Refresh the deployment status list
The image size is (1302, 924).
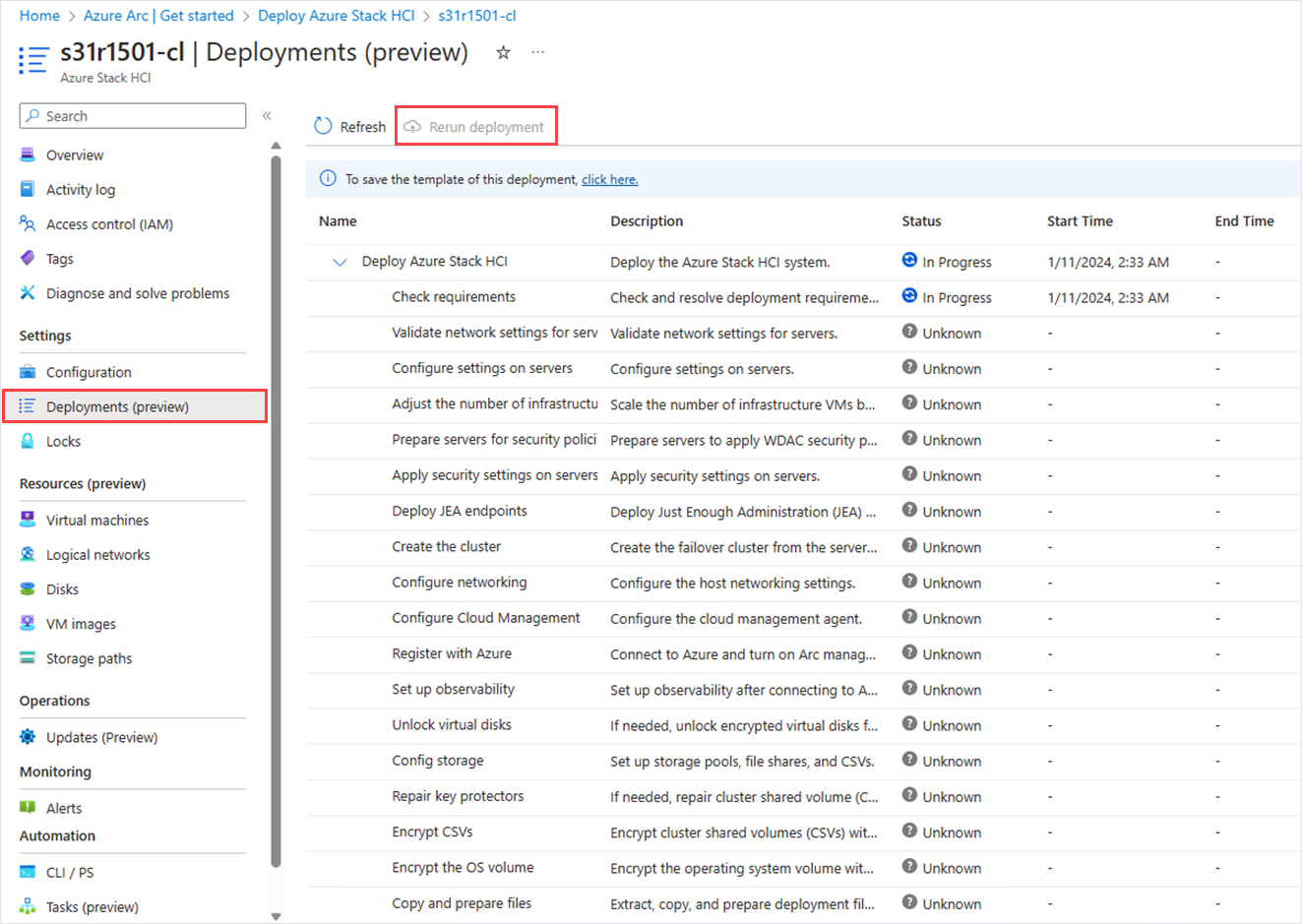click(348, 126)
